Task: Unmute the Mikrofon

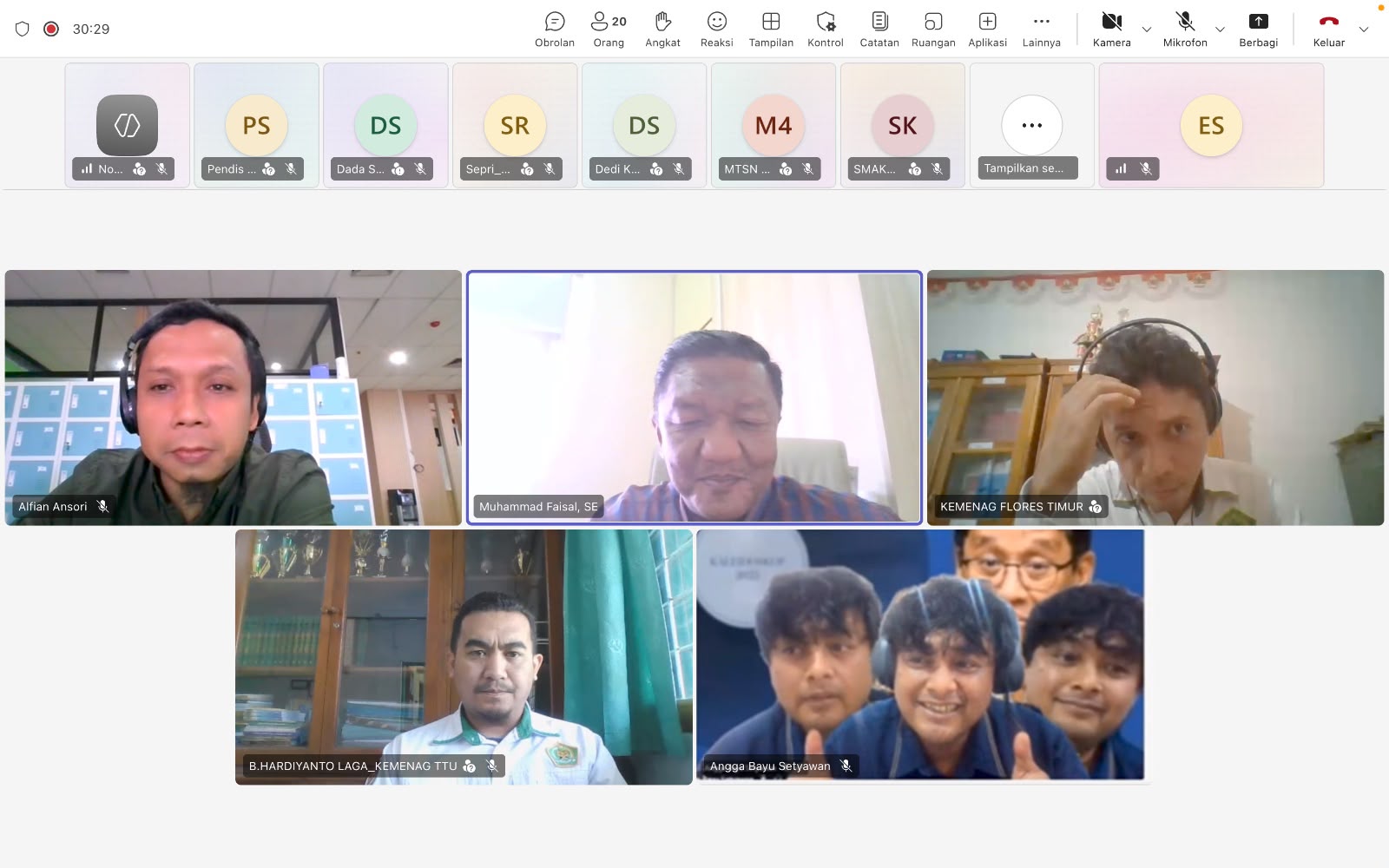Action: click(x=1185, y=30)
